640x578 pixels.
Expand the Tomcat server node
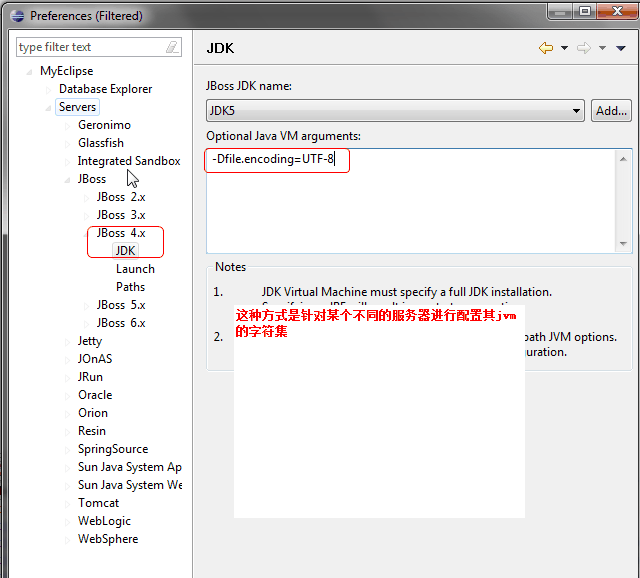pos(67,504)
